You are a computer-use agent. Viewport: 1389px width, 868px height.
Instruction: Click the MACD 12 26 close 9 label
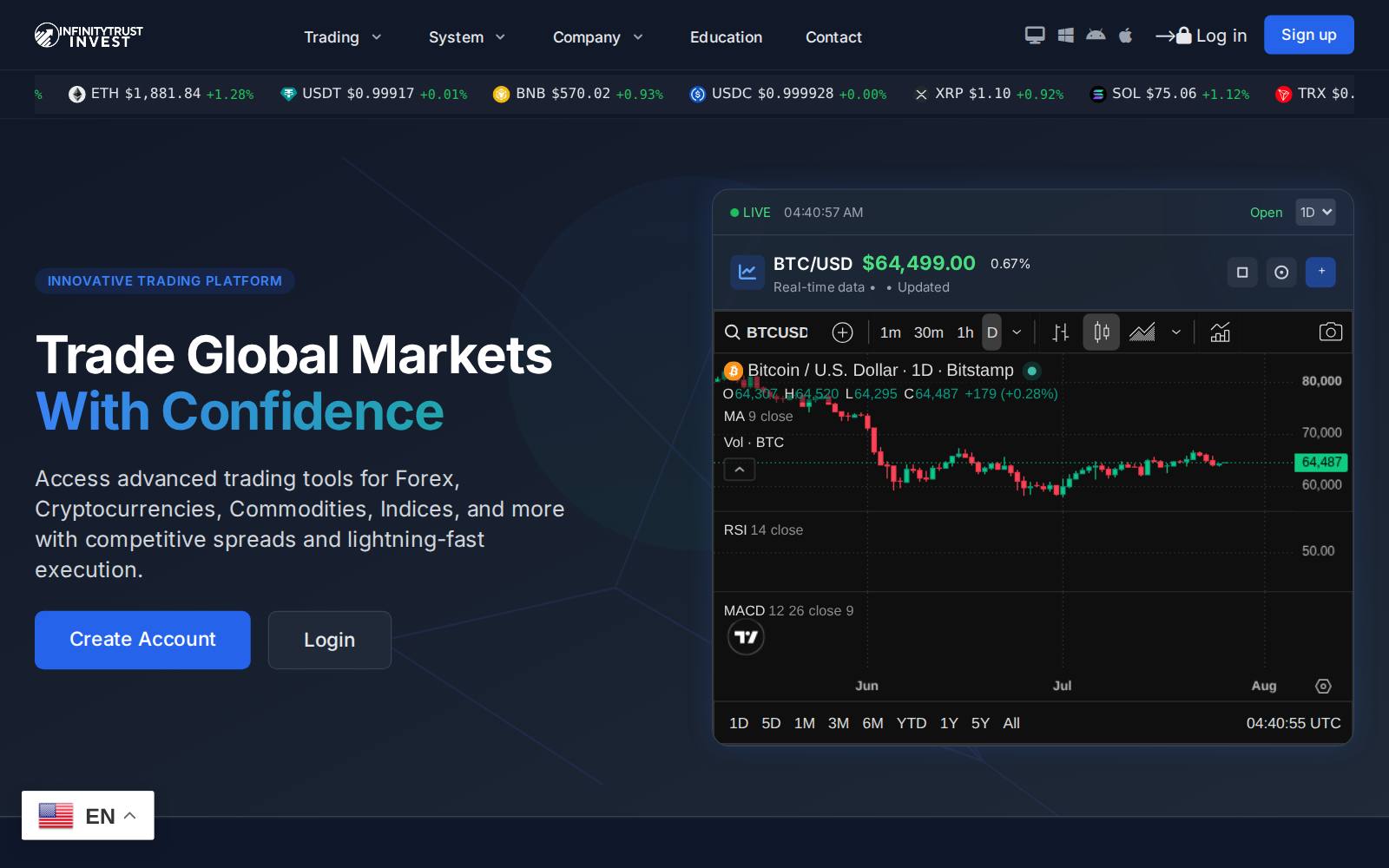788,611
